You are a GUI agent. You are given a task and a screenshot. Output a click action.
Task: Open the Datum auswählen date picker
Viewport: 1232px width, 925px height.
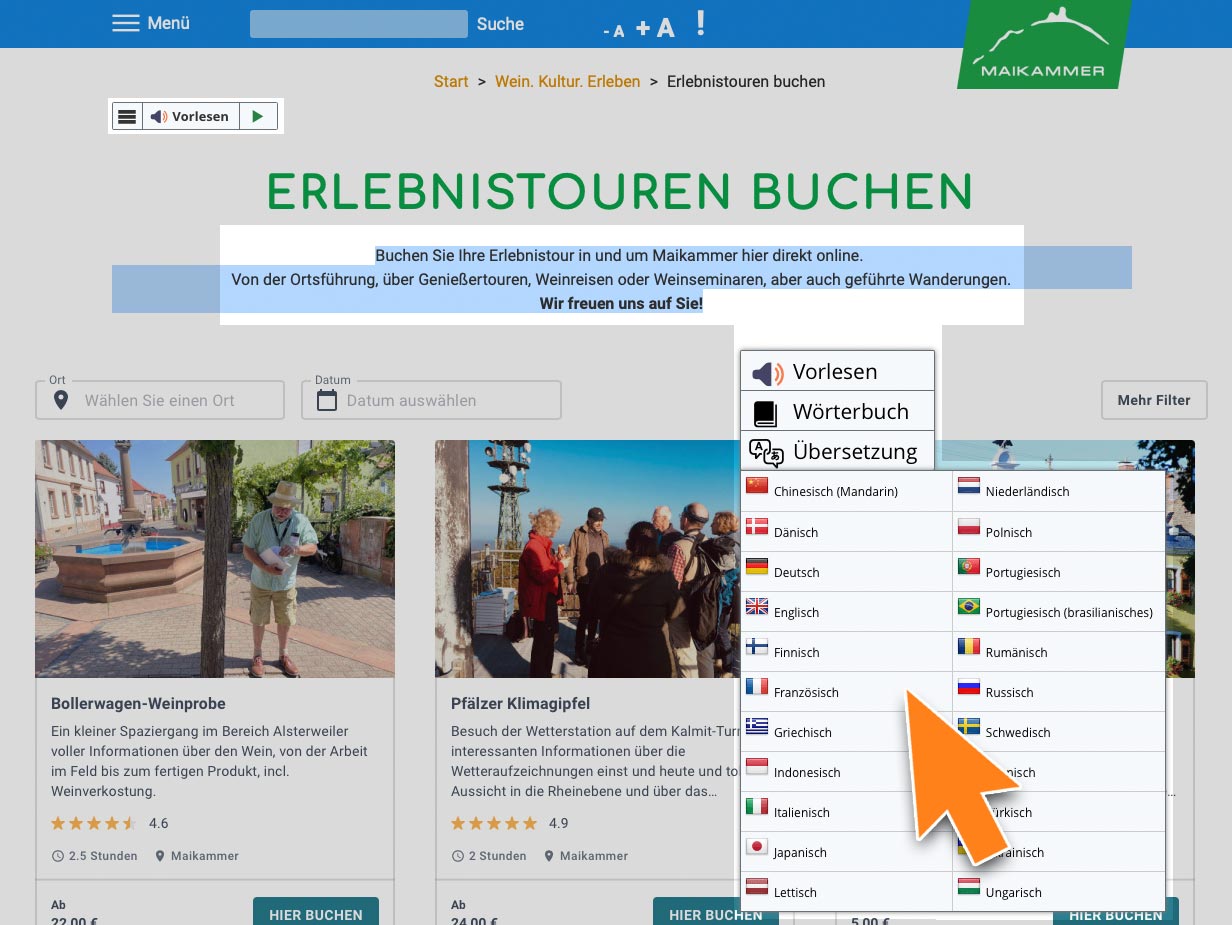pyautogui.click(x=431, y=401)
